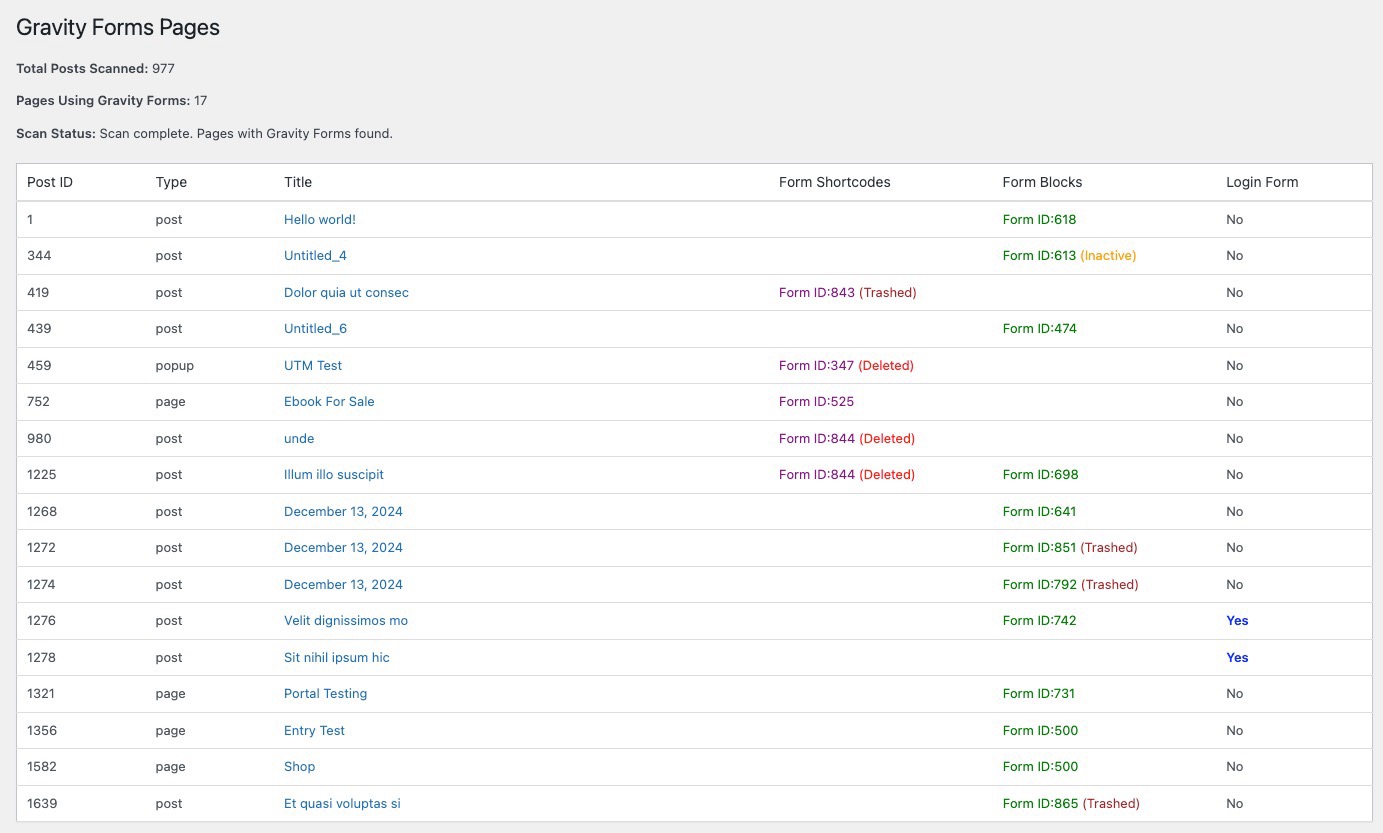Viewport: 1383px width, 833px height.
Task: Click the 'Et quasi voluptas si' link
Action: [342, 803]
